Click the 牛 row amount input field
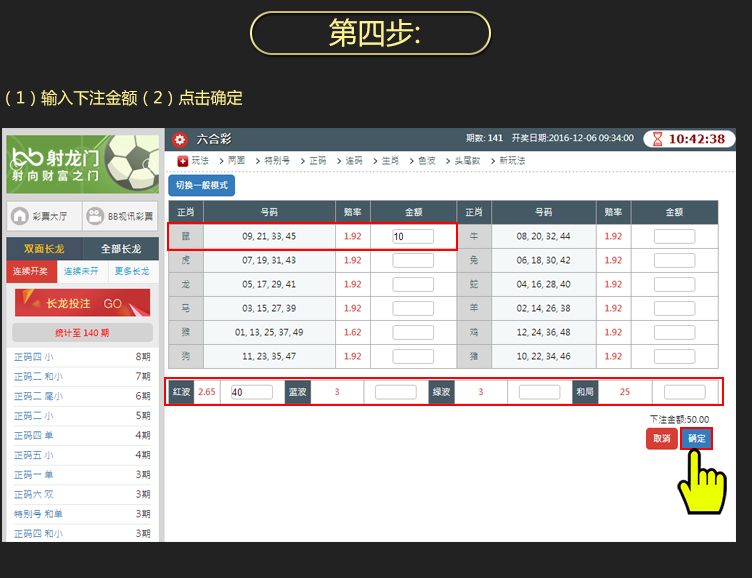This screenshot has width=752, height=578. tap(674, 236)
